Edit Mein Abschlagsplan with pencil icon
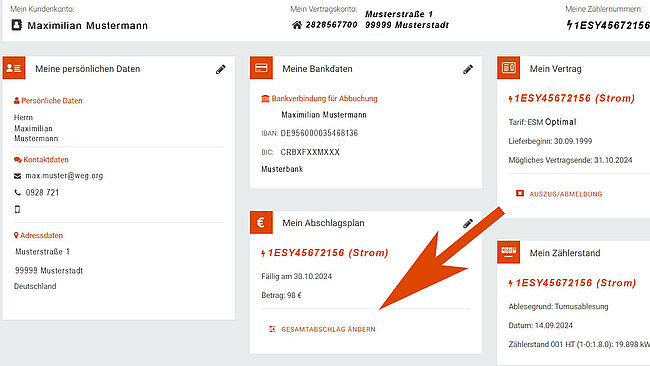This screenshot has height=366, width=650. click(468, 223)
